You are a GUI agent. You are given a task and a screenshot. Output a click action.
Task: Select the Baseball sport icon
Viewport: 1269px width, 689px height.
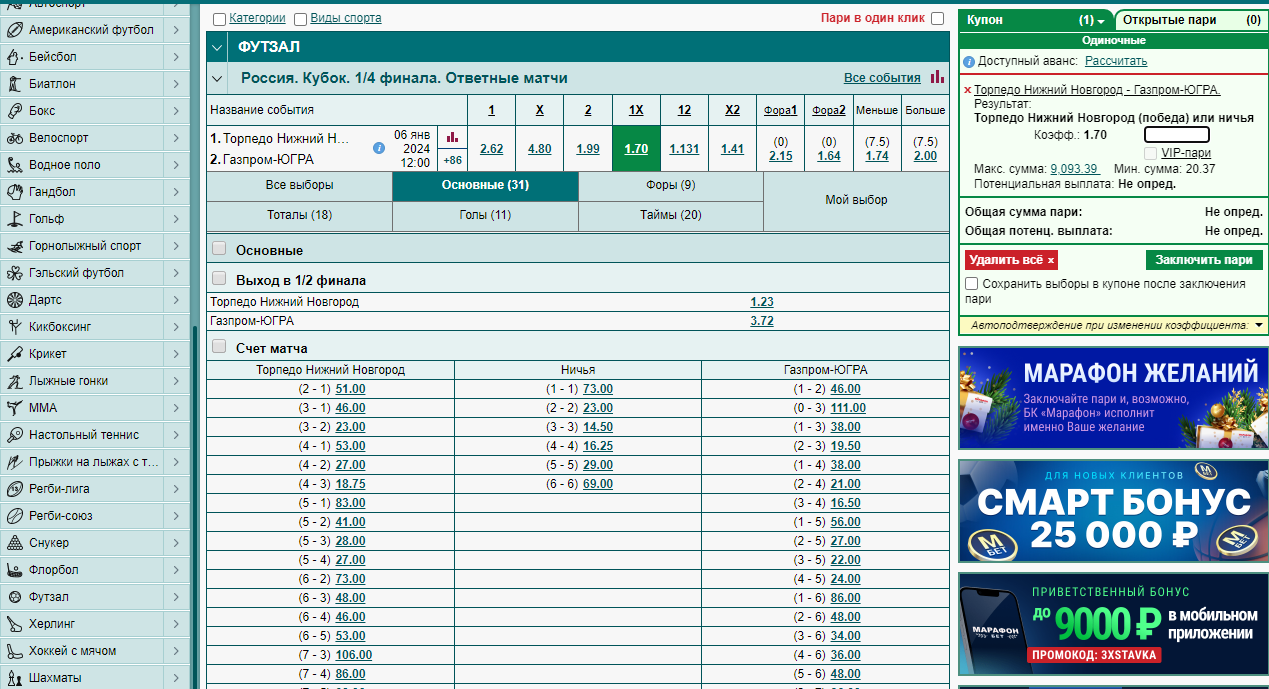click(x=14, y=57)
